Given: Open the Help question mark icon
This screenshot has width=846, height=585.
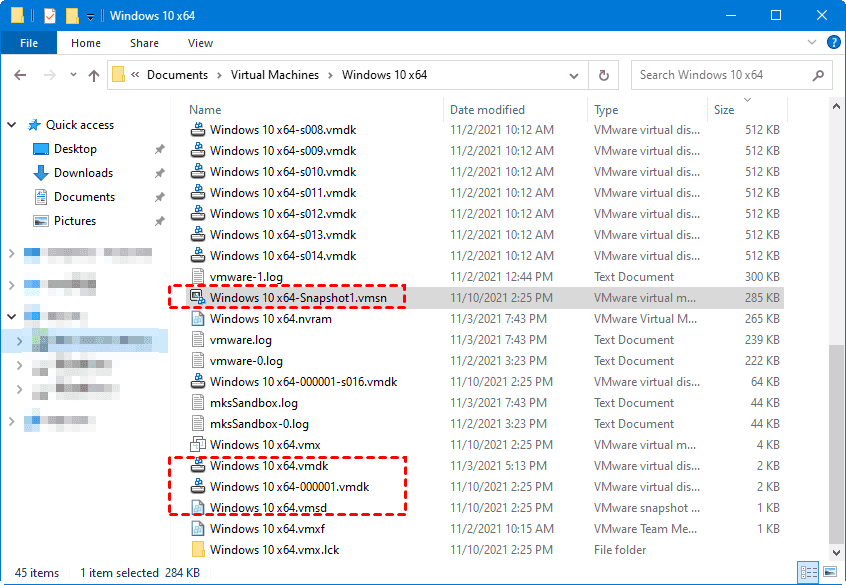Looking at the screenshot, I should (834, 42).
